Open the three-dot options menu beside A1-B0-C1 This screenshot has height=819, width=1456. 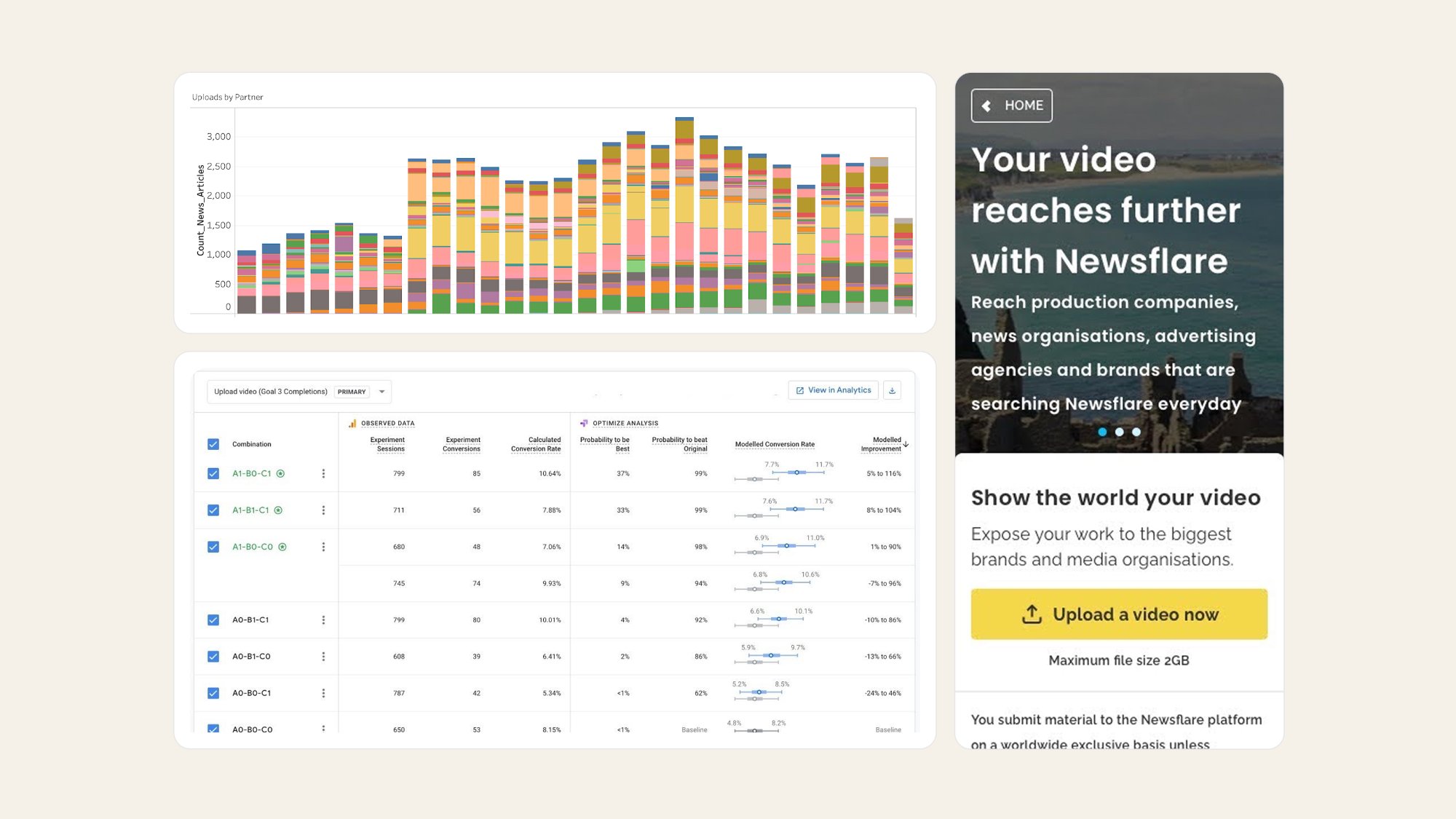point(323,473)
